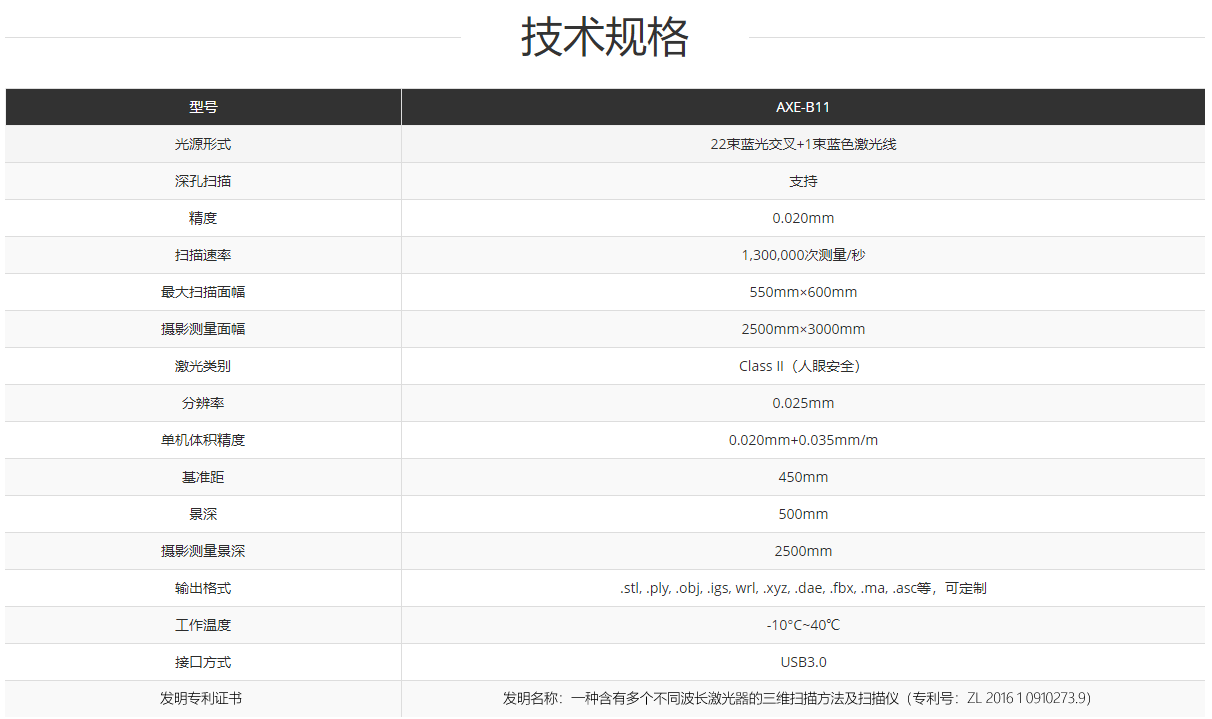Click the 450mm 基准距 value
This screenshot has width=1212, height=719.
[x=803, y=477]
